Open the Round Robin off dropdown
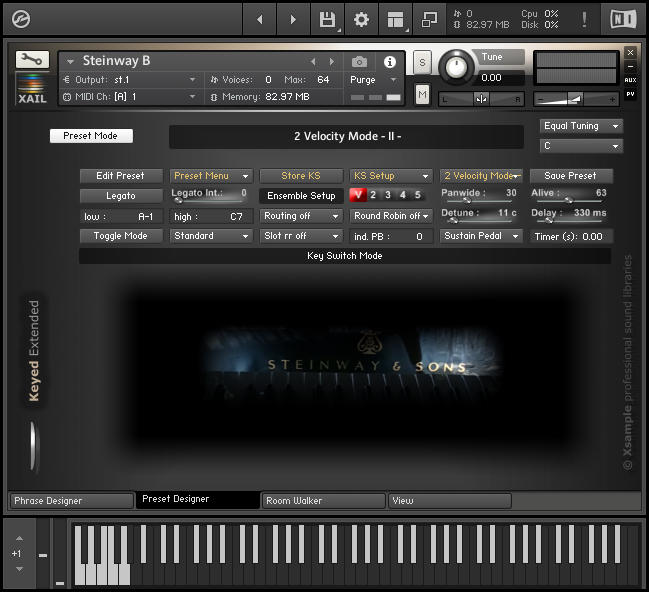 [391, 216]
